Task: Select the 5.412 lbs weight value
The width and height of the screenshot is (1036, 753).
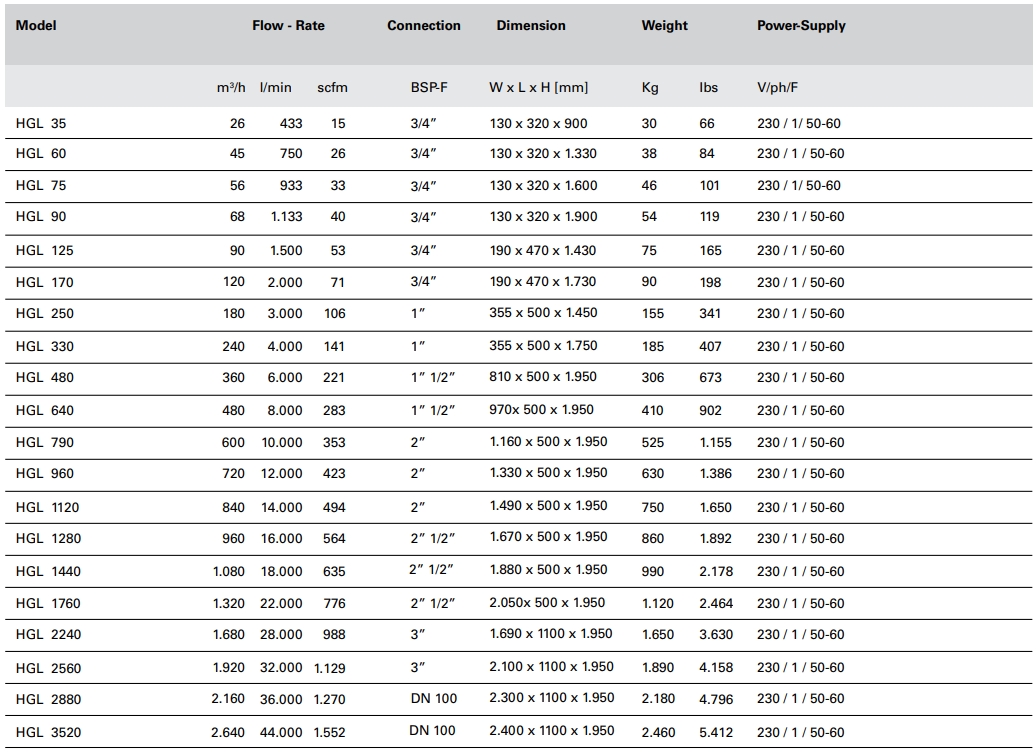Action: (x=715, y=732)
